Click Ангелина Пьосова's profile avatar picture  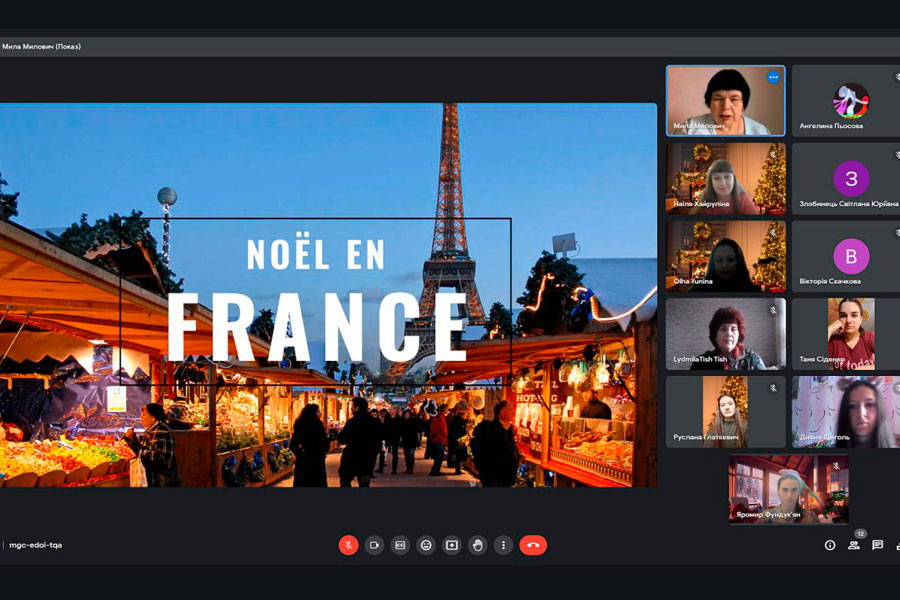click(851, 100)
